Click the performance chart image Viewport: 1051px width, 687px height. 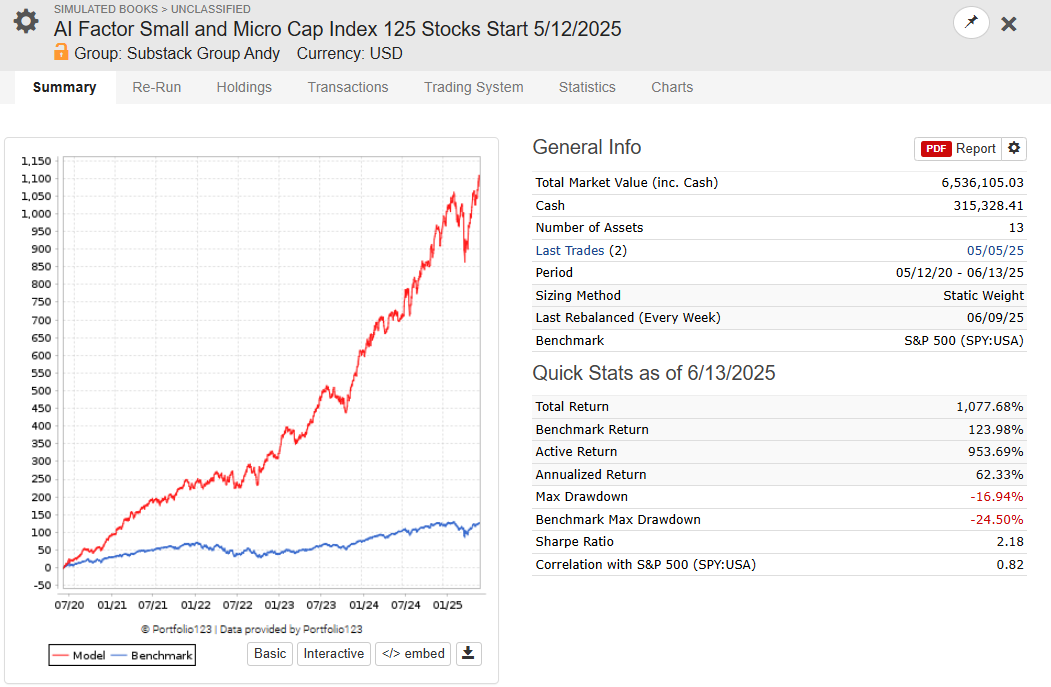(x=251, y=395)
